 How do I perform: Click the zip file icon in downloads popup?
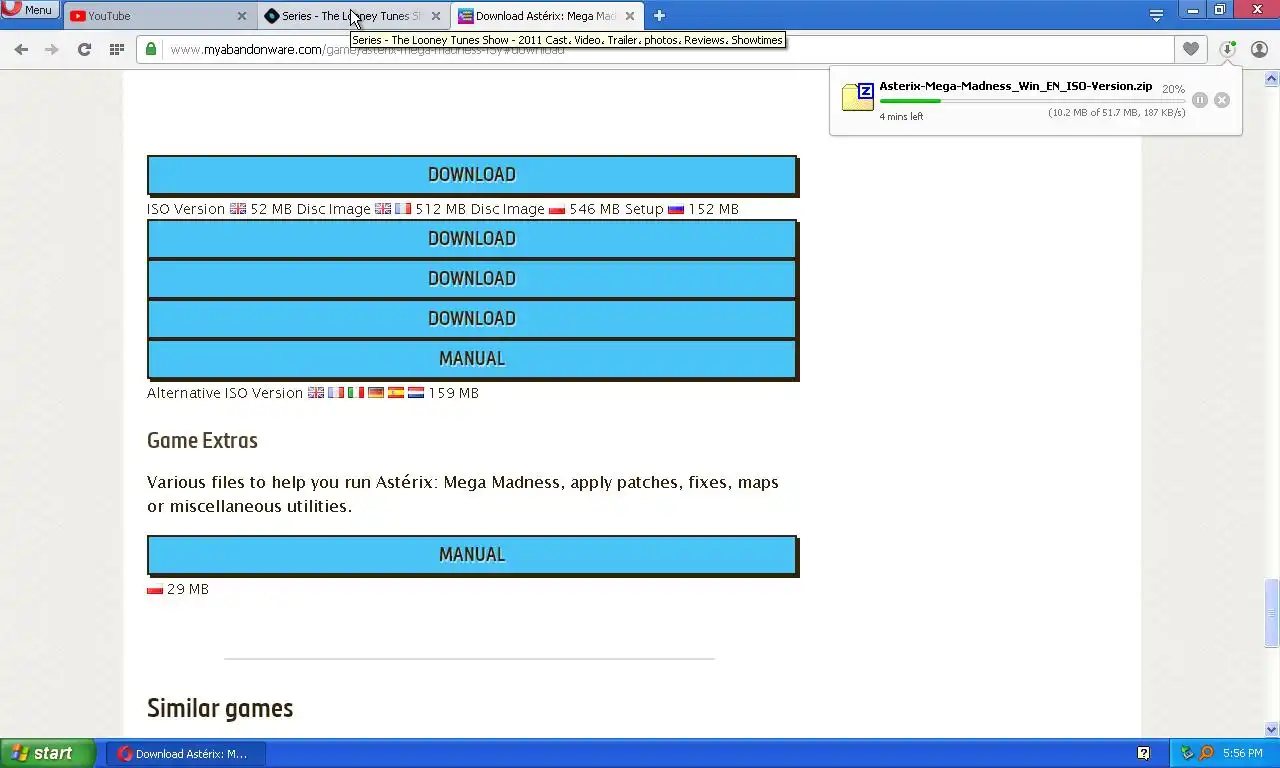coord(858,97)
